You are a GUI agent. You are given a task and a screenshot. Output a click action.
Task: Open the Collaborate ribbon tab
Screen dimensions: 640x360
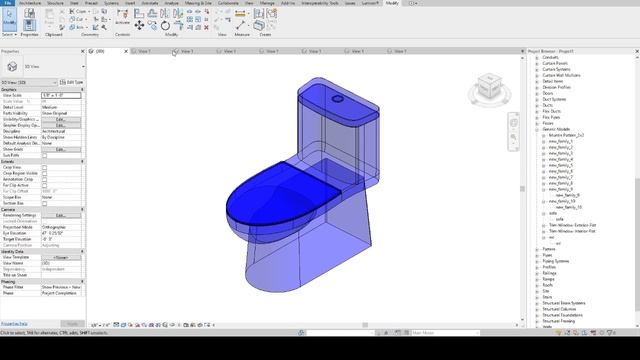point(228,3)
